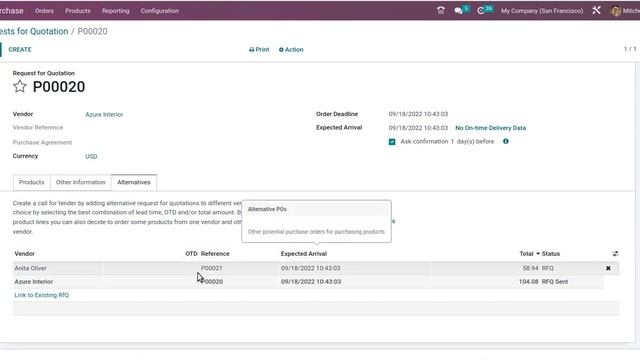This screenshot has height=360, width=640.
Task: Click the Reference column header
Action: click(215, 253)
